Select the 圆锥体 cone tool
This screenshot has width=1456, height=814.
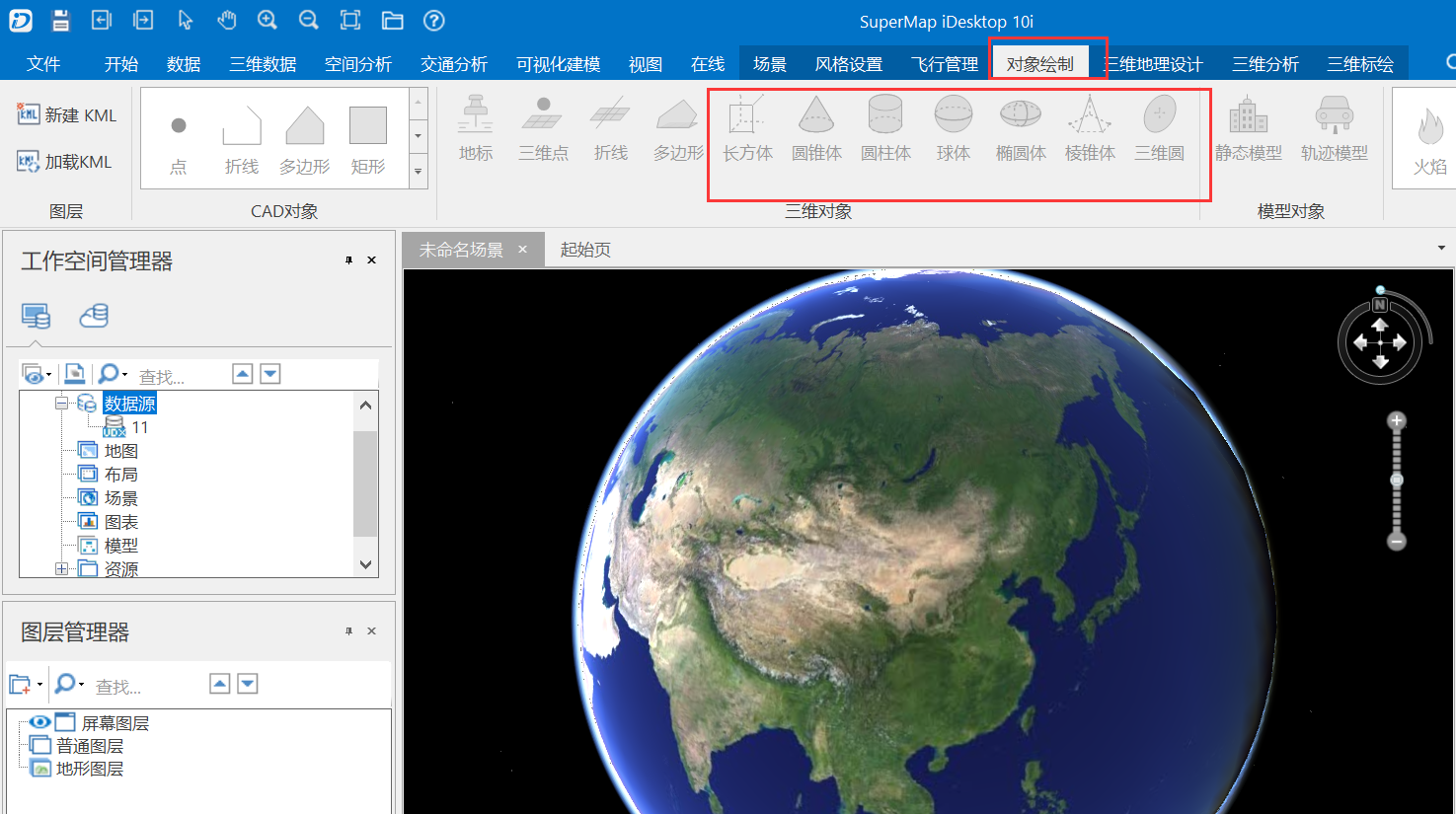coord(816,129)
